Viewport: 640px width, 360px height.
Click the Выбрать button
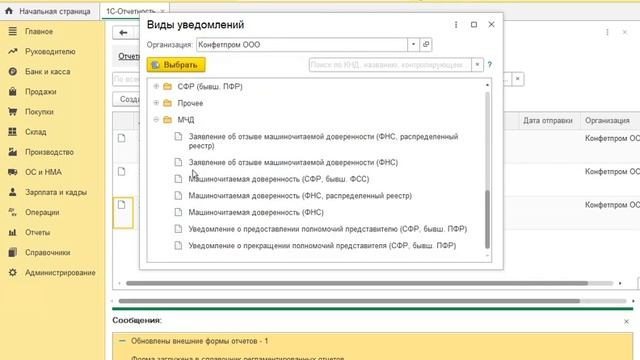176,65
